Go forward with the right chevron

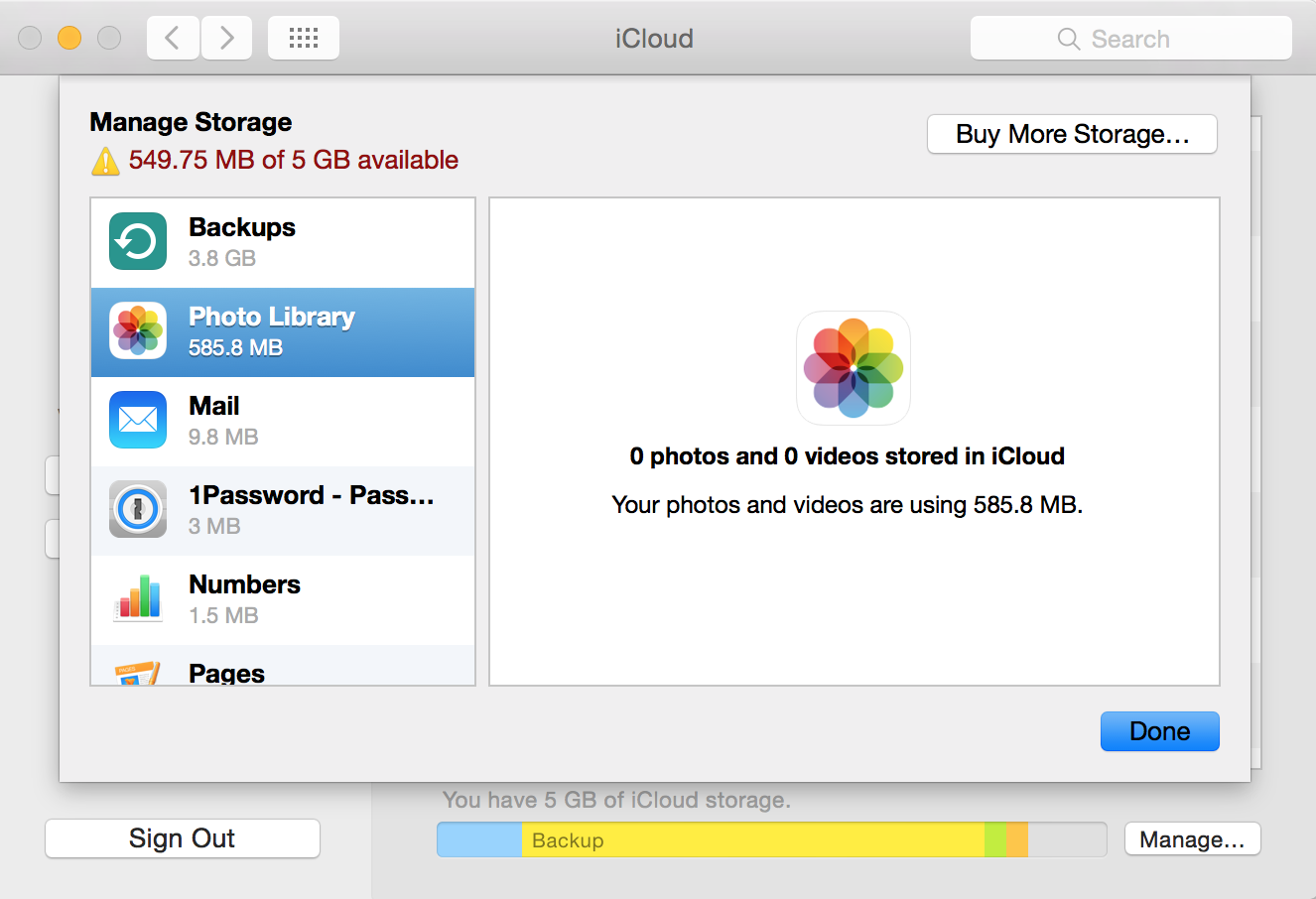[x=227, y=38]
